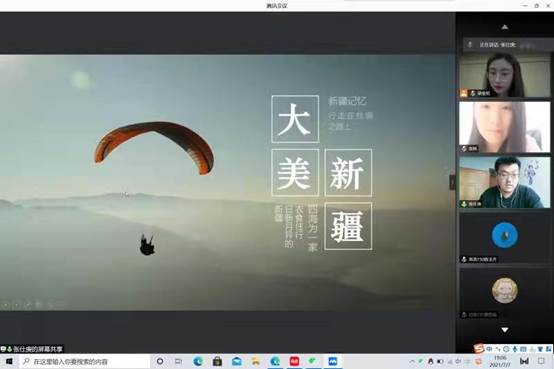Collapse the participant video side panel handle
Screen dimensions: 554x369
[452, 182]
